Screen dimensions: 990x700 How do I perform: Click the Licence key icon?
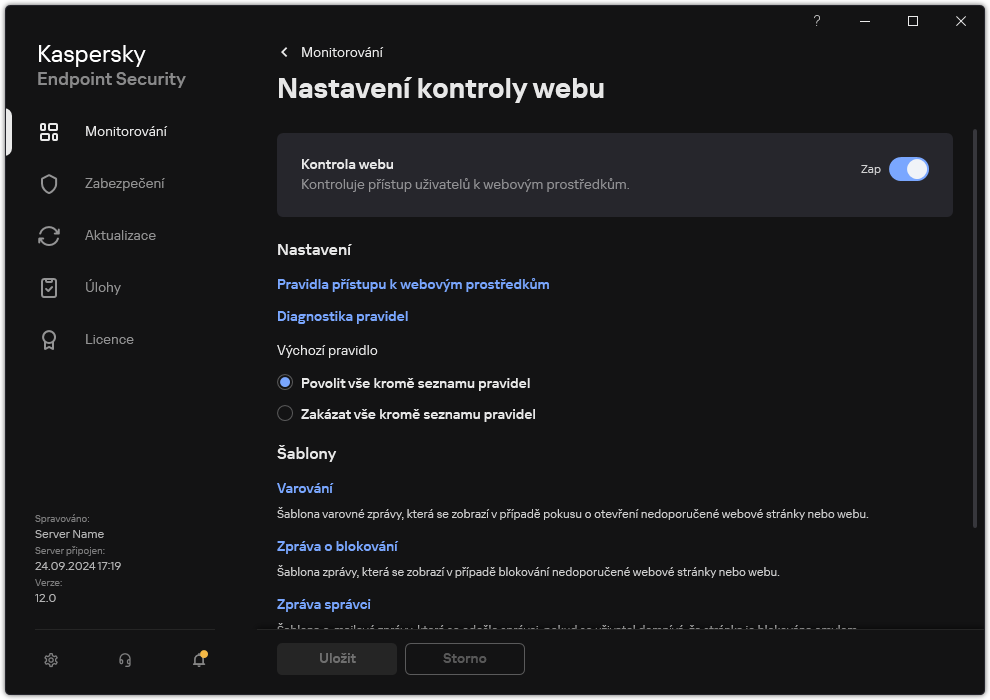tap(48, 339)
